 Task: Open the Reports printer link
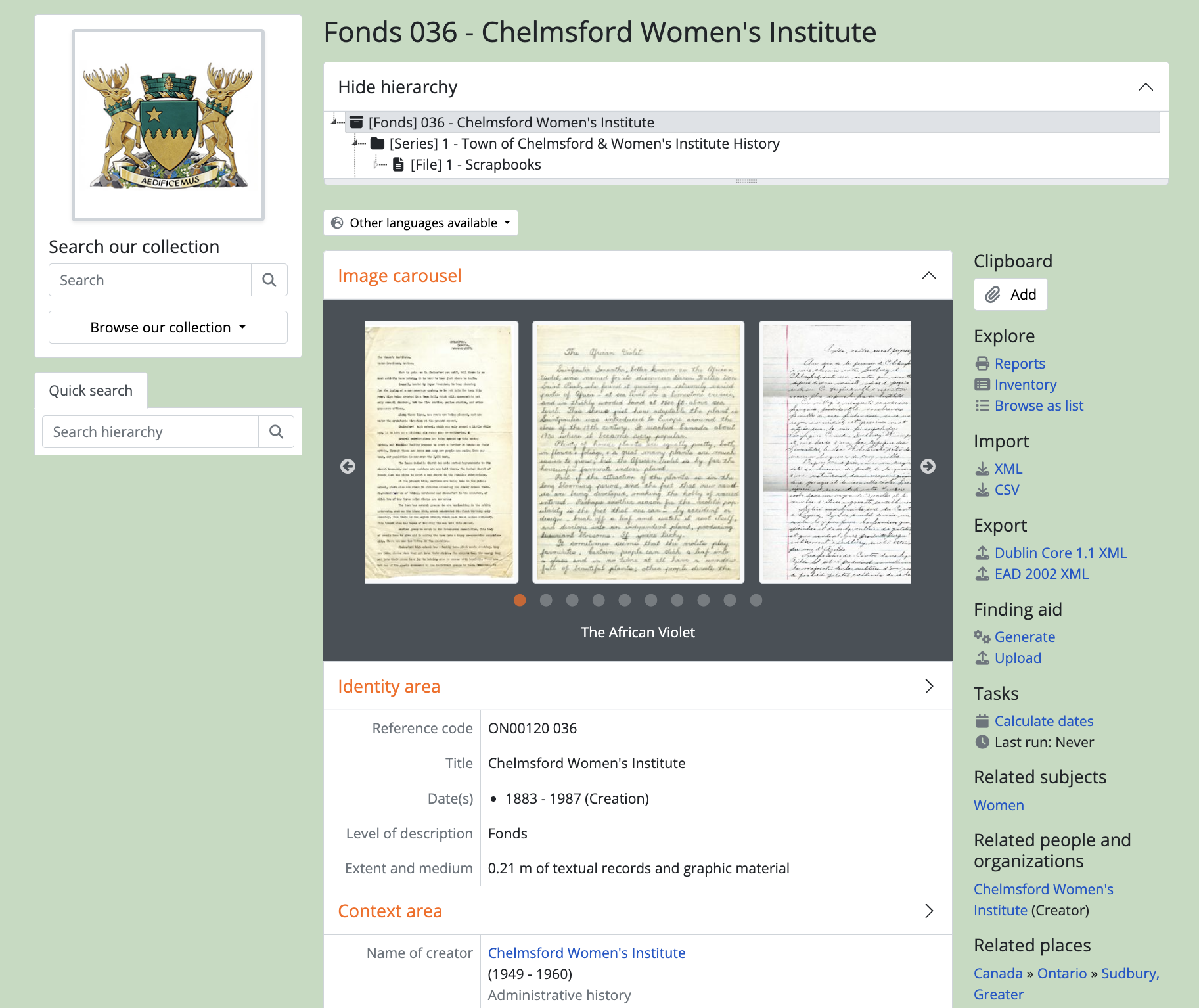pyautogui.click(x=1019, y=363)
